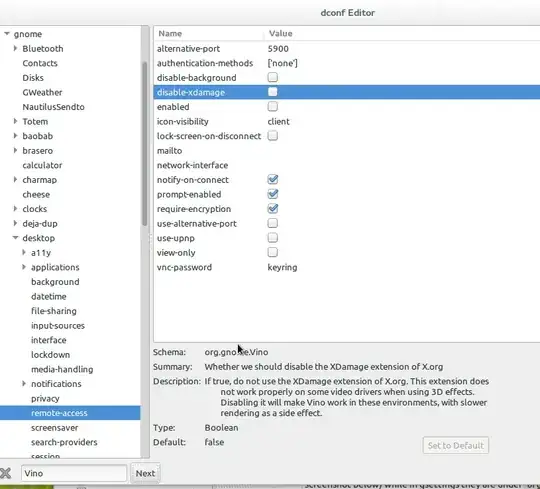Select cheese in the tree
Screen dimensions: 540x489
[x=36, y=194]
